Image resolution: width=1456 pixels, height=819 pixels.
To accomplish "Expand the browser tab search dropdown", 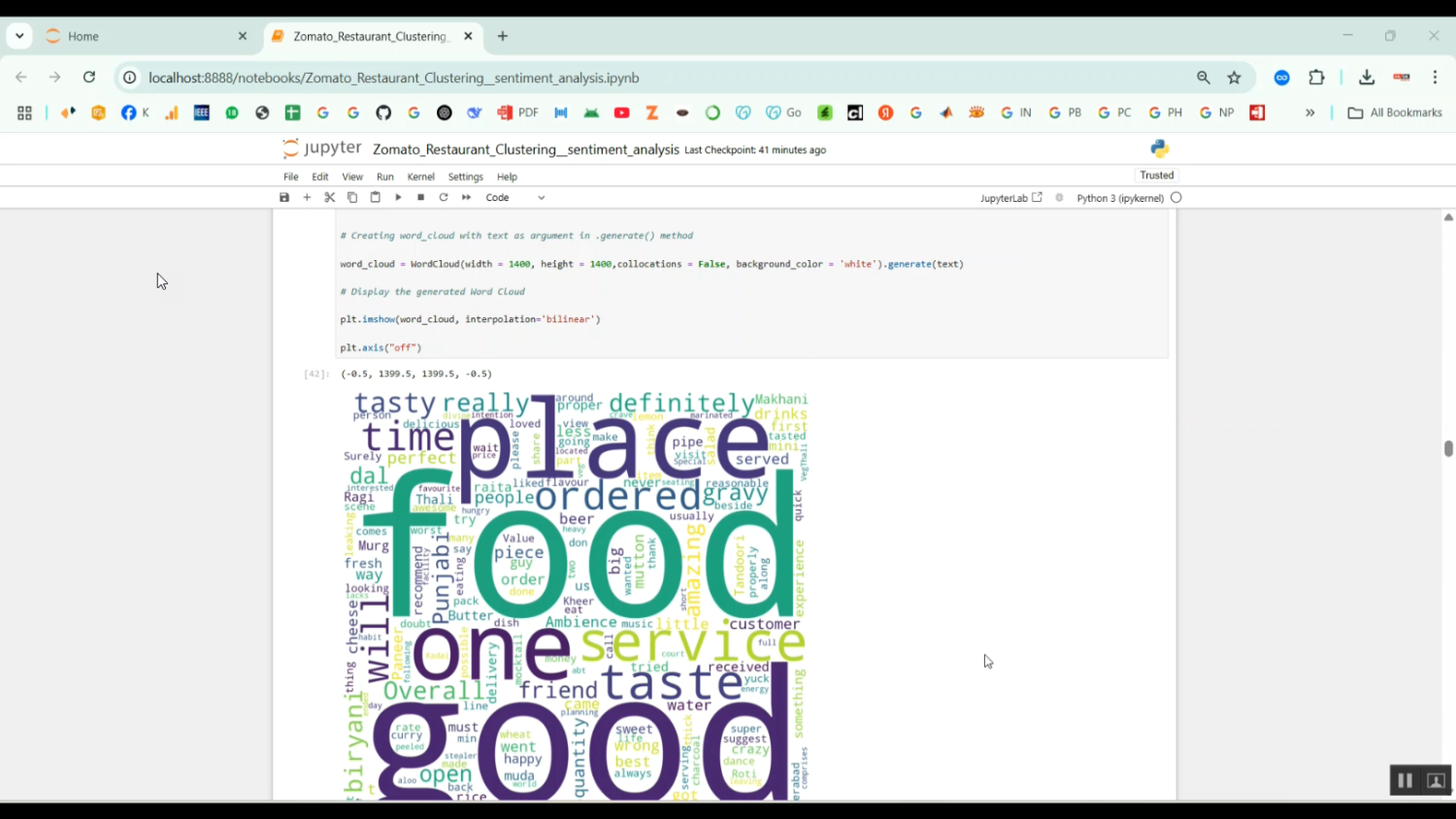I will [x=19, y=36].
